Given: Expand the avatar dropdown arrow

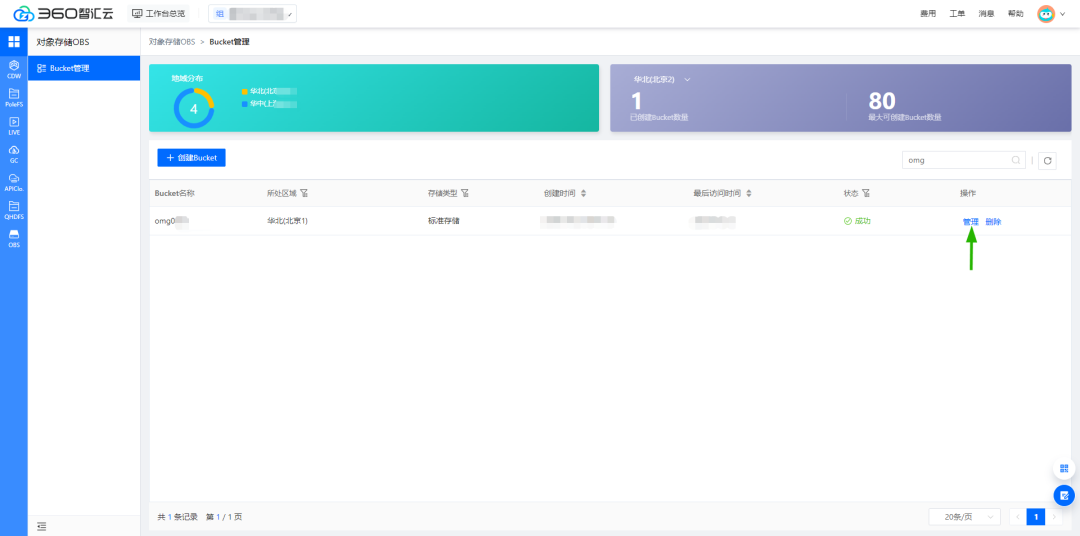Looking at the screenshot, I should point(1063,14).
